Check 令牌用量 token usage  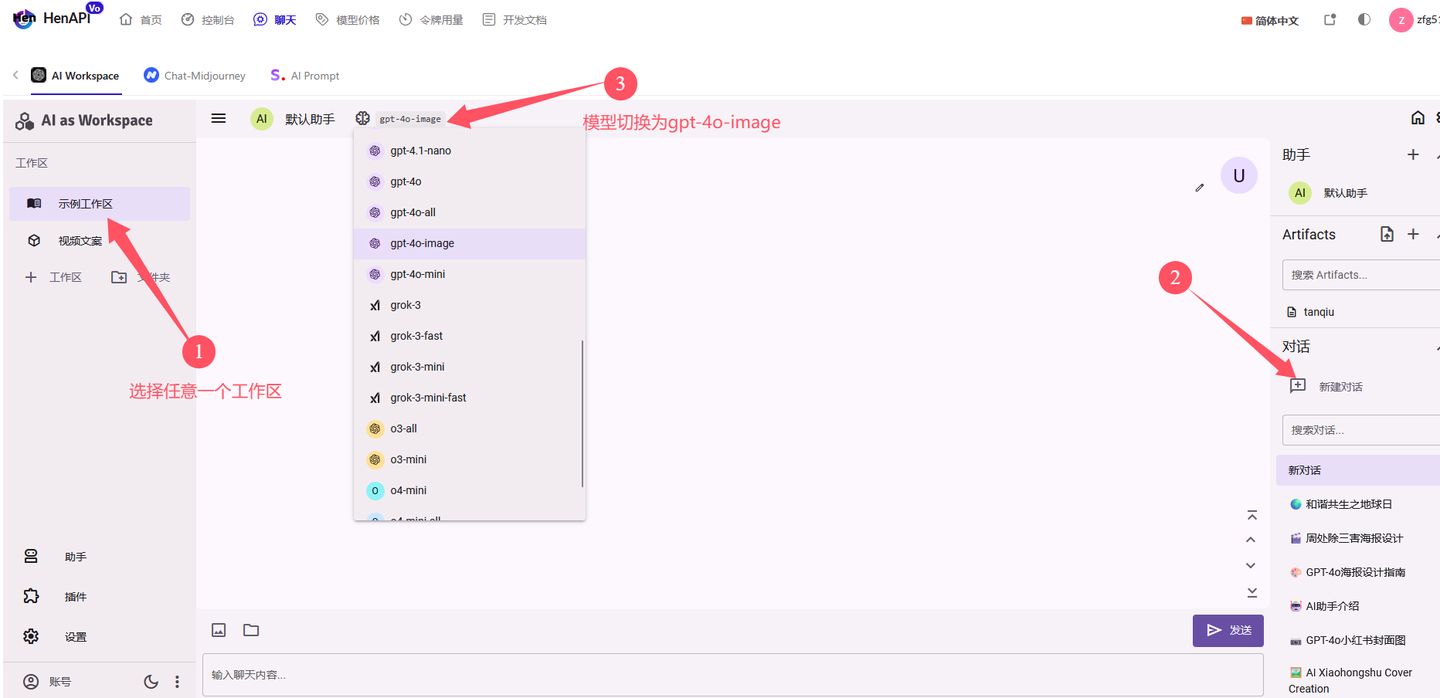pyautogui.click(x=431, y=20)
